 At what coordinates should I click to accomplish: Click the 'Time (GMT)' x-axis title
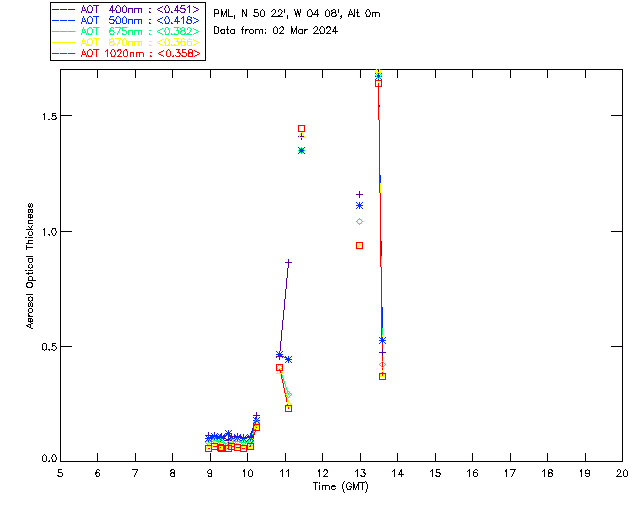click(x=340, y=487)
